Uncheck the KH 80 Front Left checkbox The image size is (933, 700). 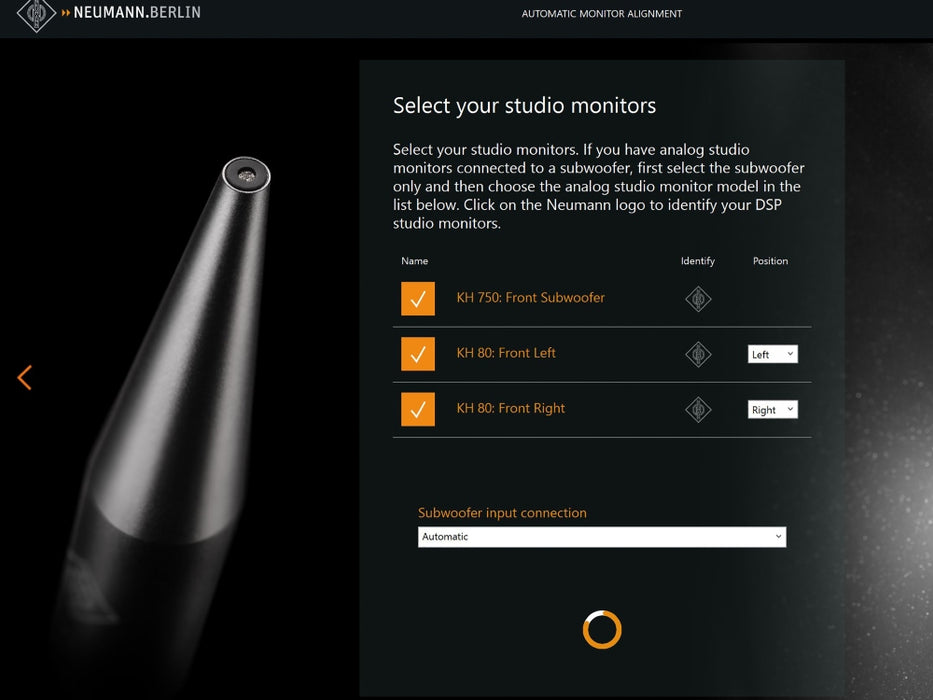[418, 354]
